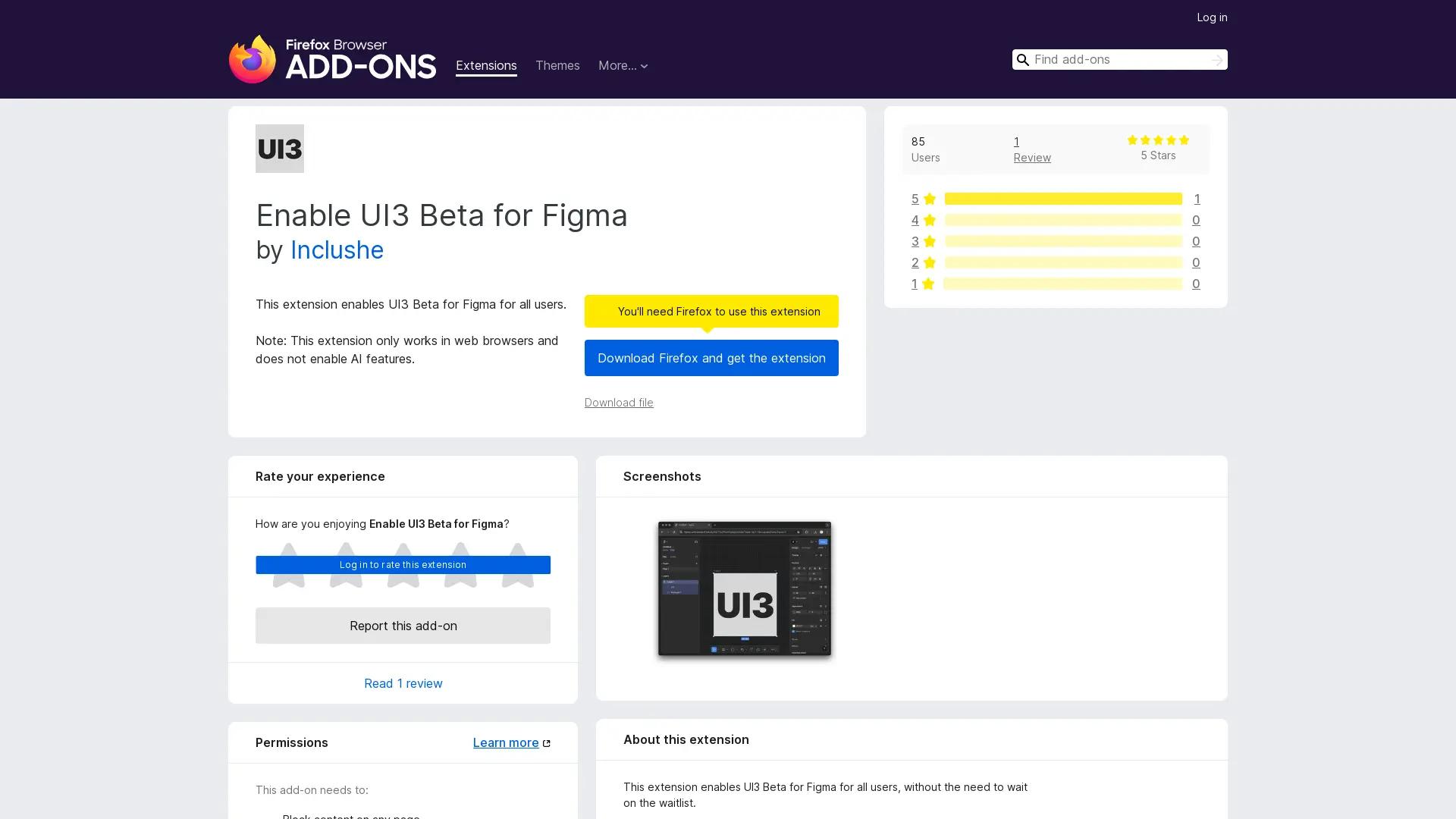This screenshot has height=819, width=1456.
Task: Open the 1 Review link
Action: (x=1031, y=149)
